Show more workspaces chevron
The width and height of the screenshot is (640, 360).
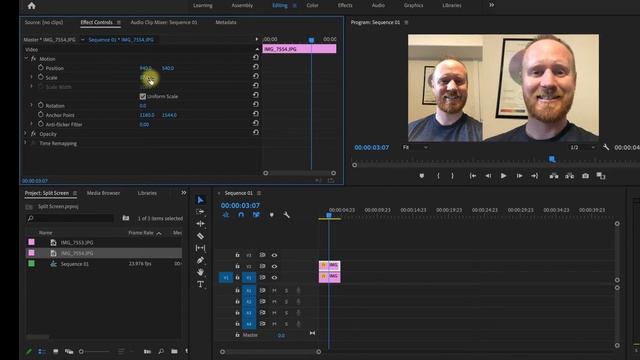pyautogui.click(x=491, y=5)
